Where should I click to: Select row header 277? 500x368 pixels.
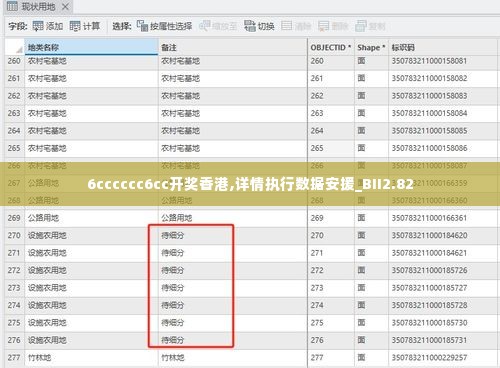pos(14,358)
